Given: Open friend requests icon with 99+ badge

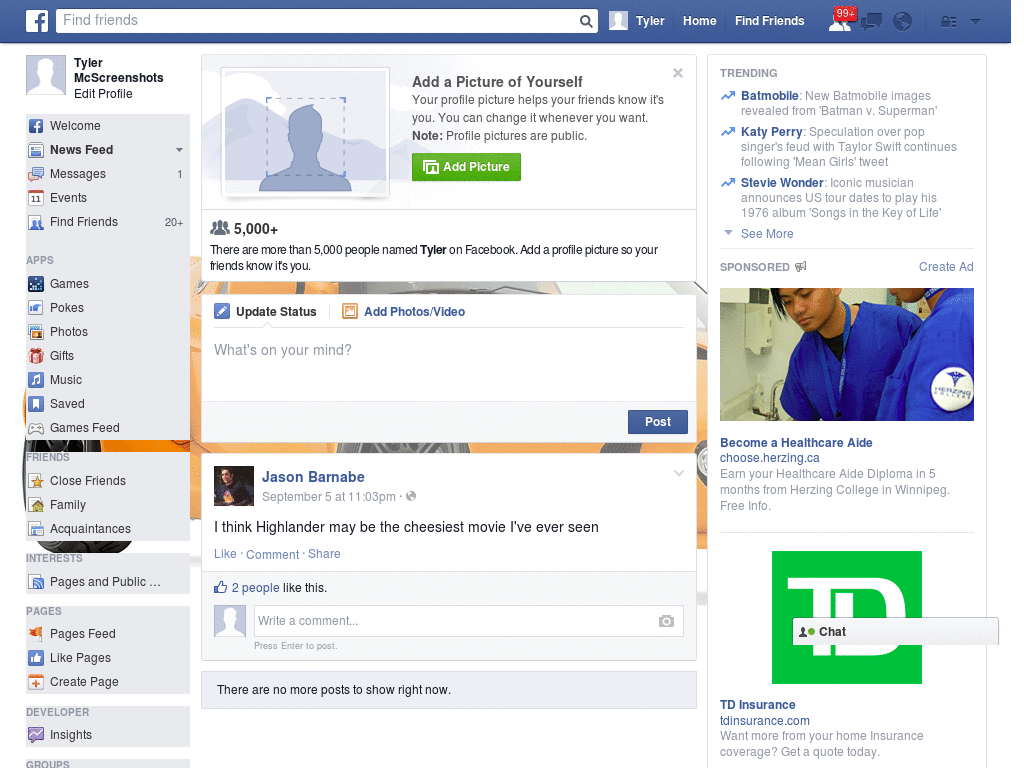Looking at the screenshot, I should pos(841,21).
